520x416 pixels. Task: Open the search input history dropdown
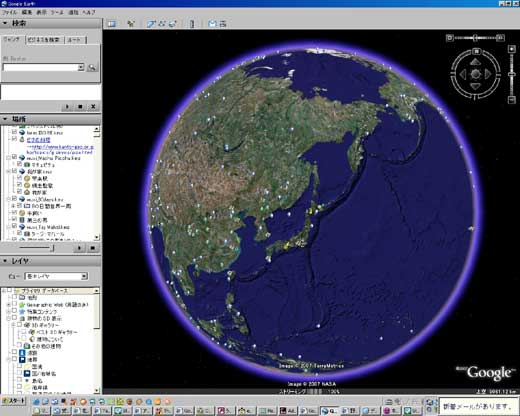click(81, 67)
